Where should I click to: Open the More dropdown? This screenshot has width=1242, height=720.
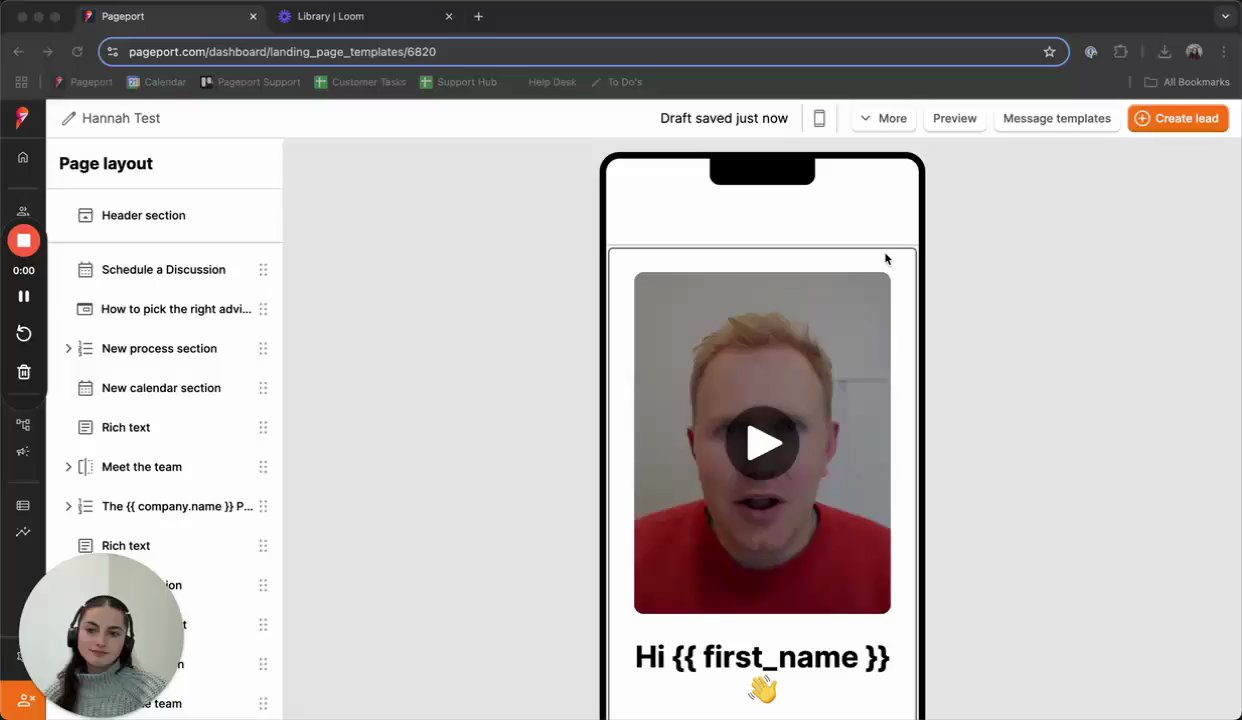(883, 118)
